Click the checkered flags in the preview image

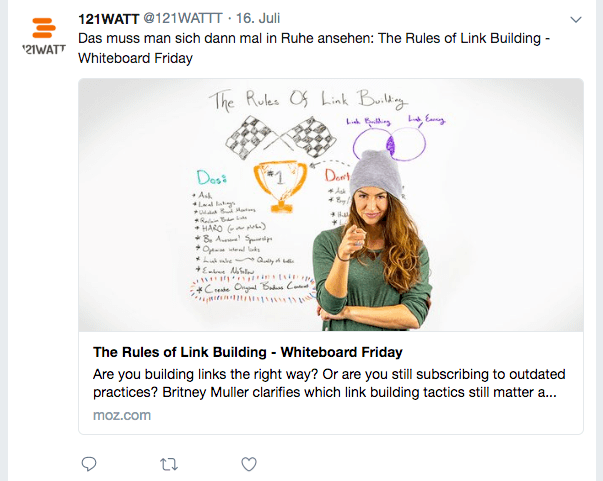click(x=280, y=137)
